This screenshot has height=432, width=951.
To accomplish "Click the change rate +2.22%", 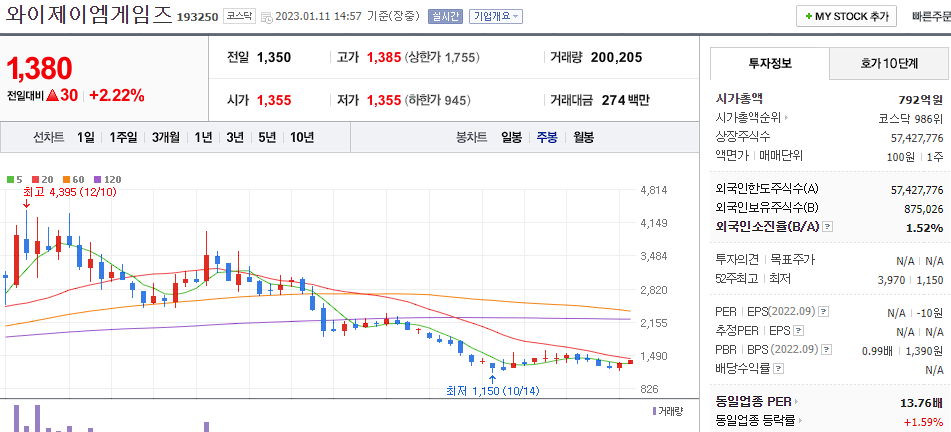I will point(117,95).
